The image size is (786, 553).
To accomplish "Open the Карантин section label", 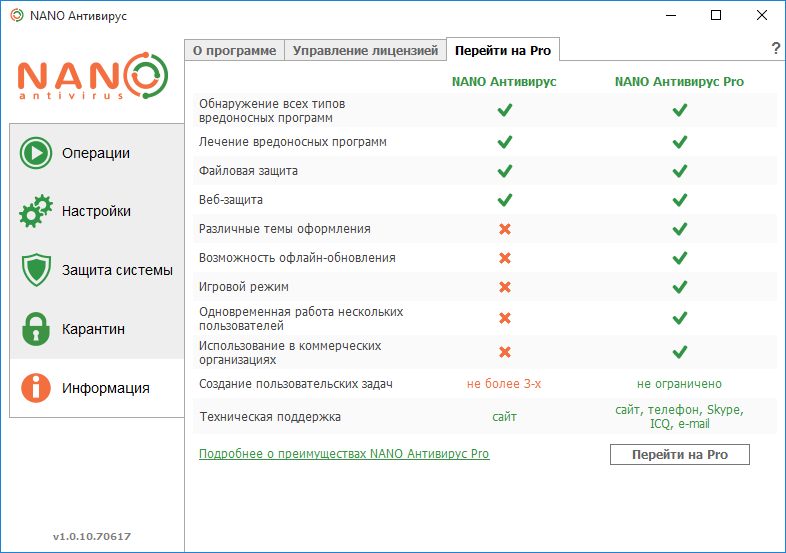I will (x=93, y=329).
